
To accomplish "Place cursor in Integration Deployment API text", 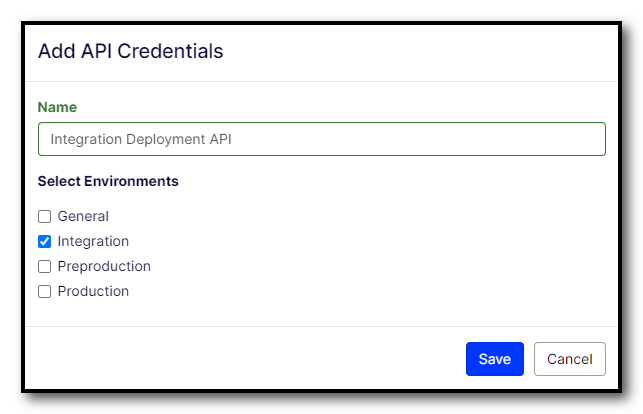I will [x=140, y=139].
